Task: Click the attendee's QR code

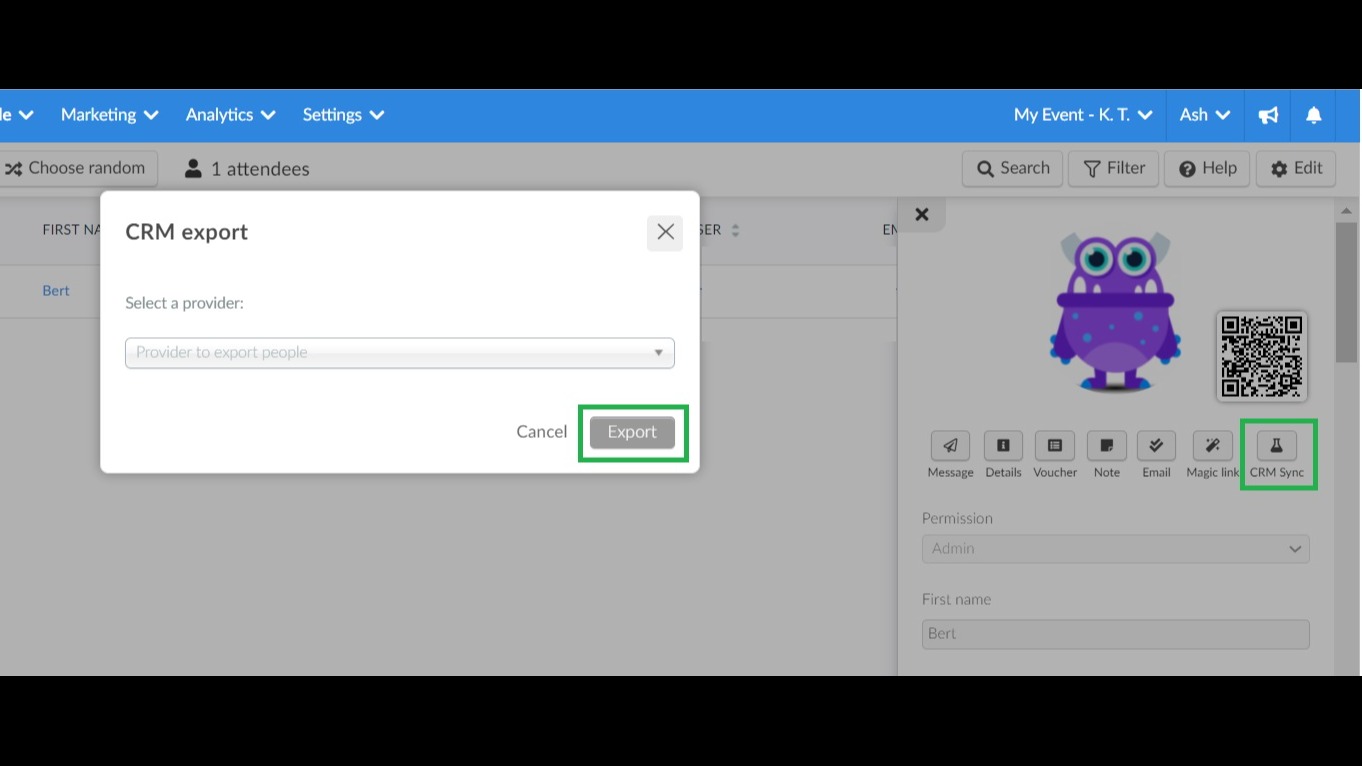Action: click(1261, 356)
